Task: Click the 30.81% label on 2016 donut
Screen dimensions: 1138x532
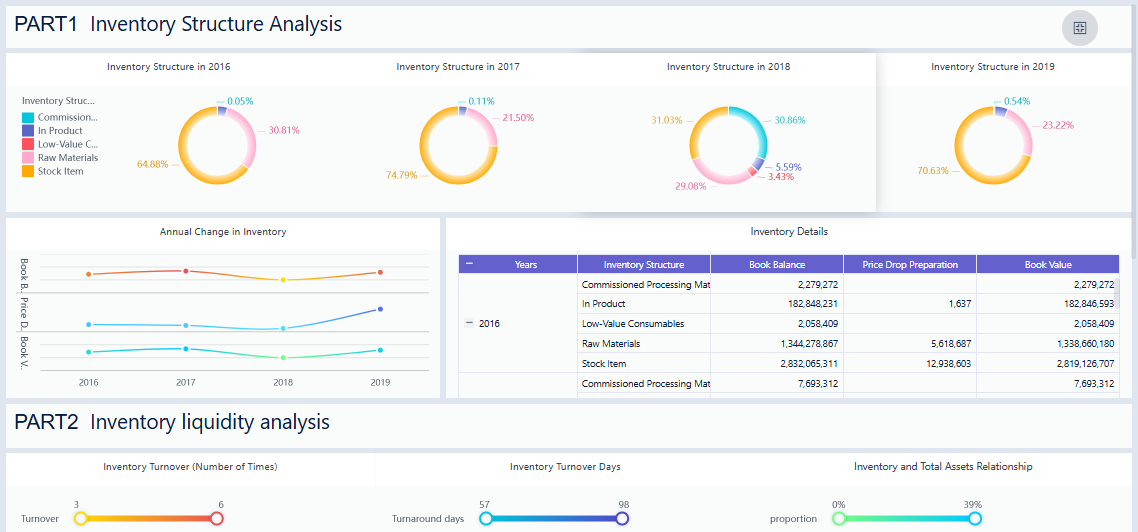Action: click(x=284, y=131)
